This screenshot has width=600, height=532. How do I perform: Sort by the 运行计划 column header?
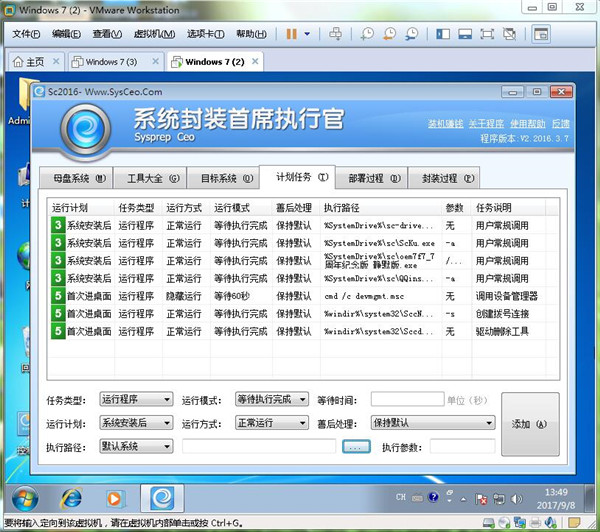pyautogui.click(x=81, y=208)
